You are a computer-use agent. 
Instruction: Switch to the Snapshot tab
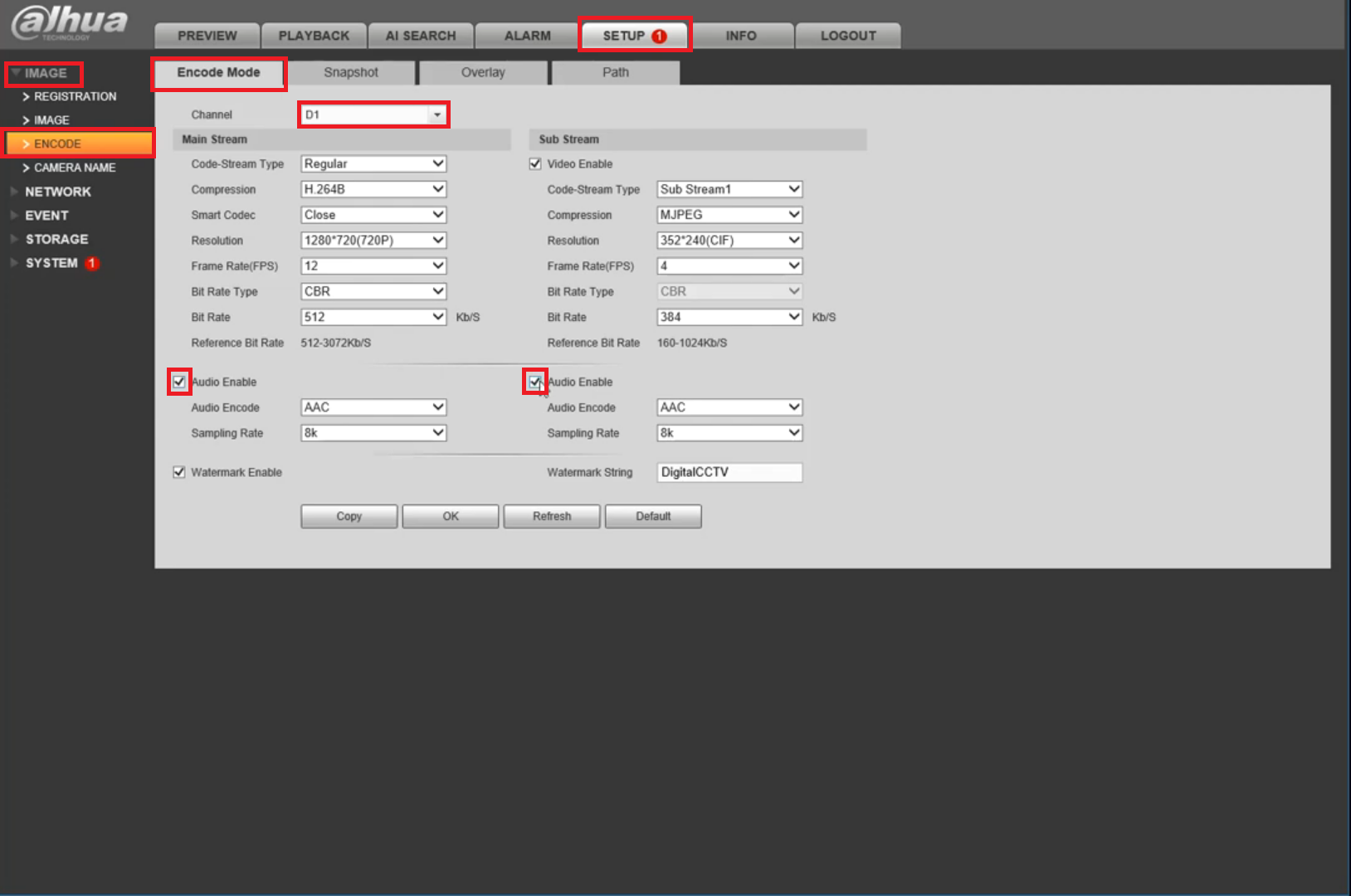(351, 72)
